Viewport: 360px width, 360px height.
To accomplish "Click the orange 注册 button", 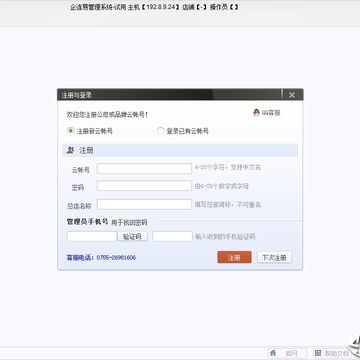I will coord(234,257).
